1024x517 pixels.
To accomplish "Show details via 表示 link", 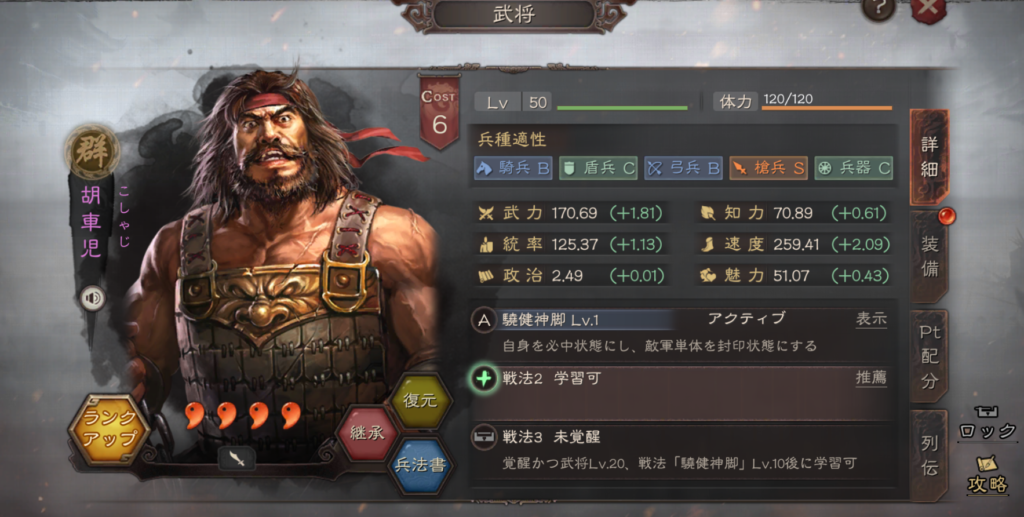I will click(x=871, y=319).
